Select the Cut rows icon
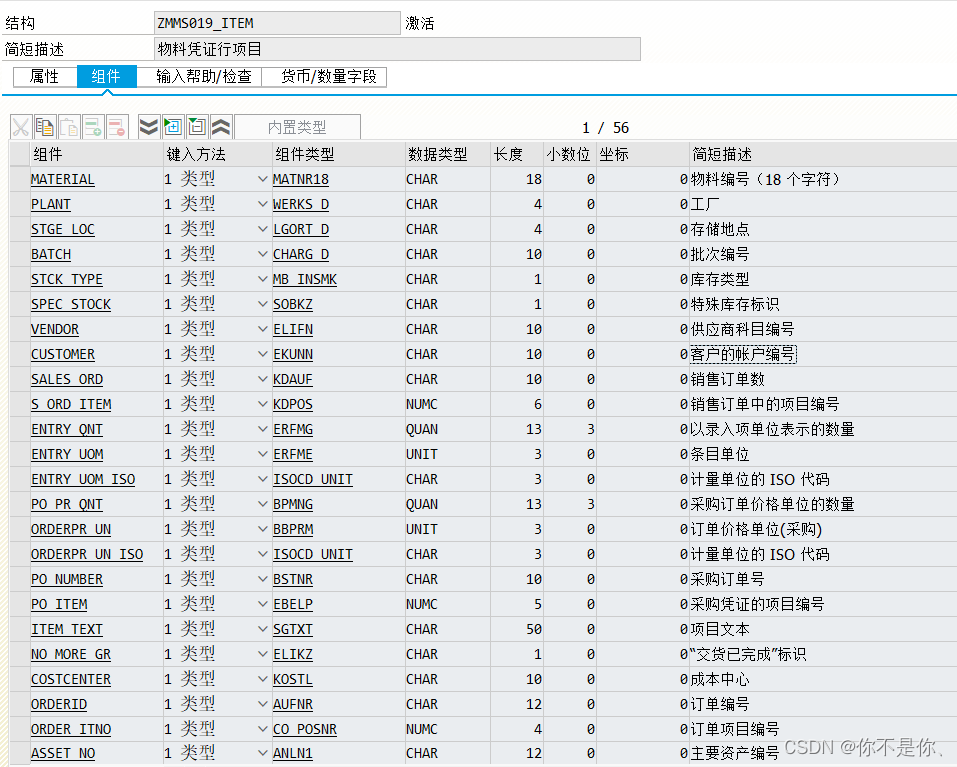The height and width of the screenshot is (767, 957). pyautogui.click(x=22, y=127)
